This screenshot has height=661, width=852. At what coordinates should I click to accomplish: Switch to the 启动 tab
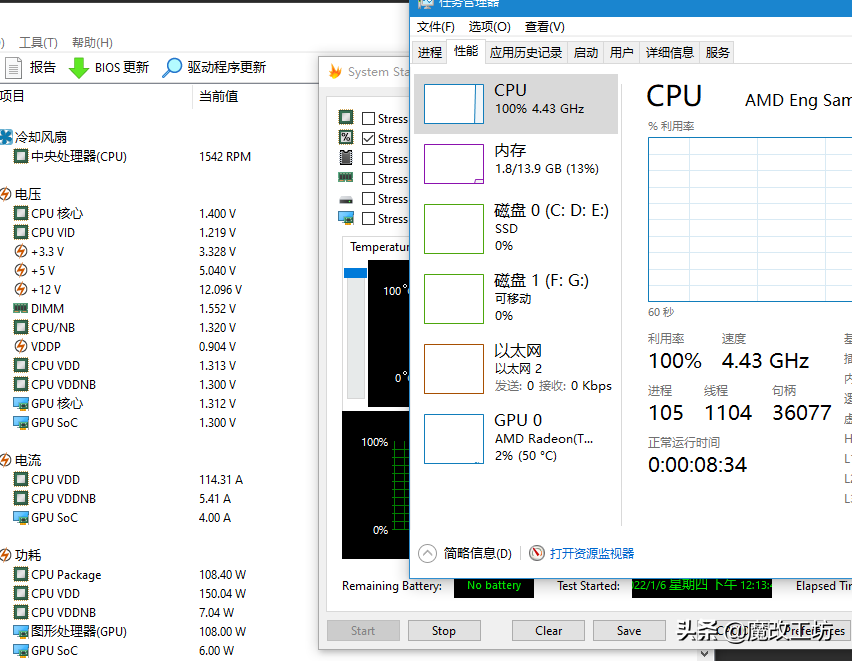[x=586, y=52]
